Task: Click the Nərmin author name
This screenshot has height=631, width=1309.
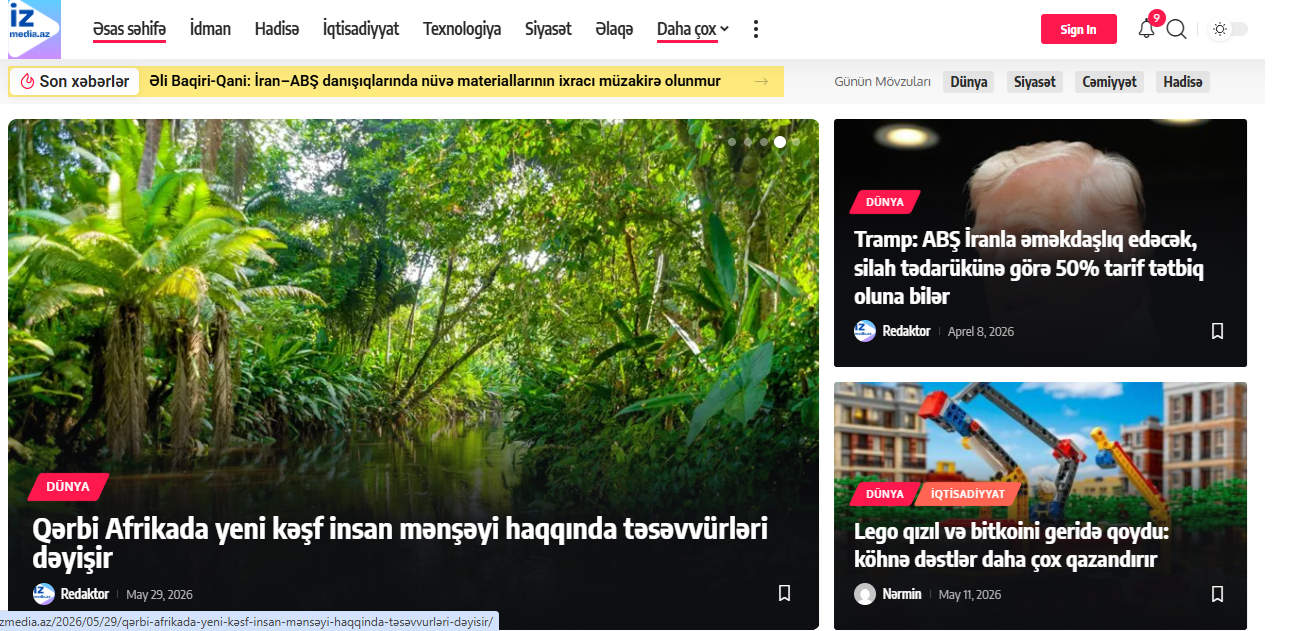Action: coord(902,594)
